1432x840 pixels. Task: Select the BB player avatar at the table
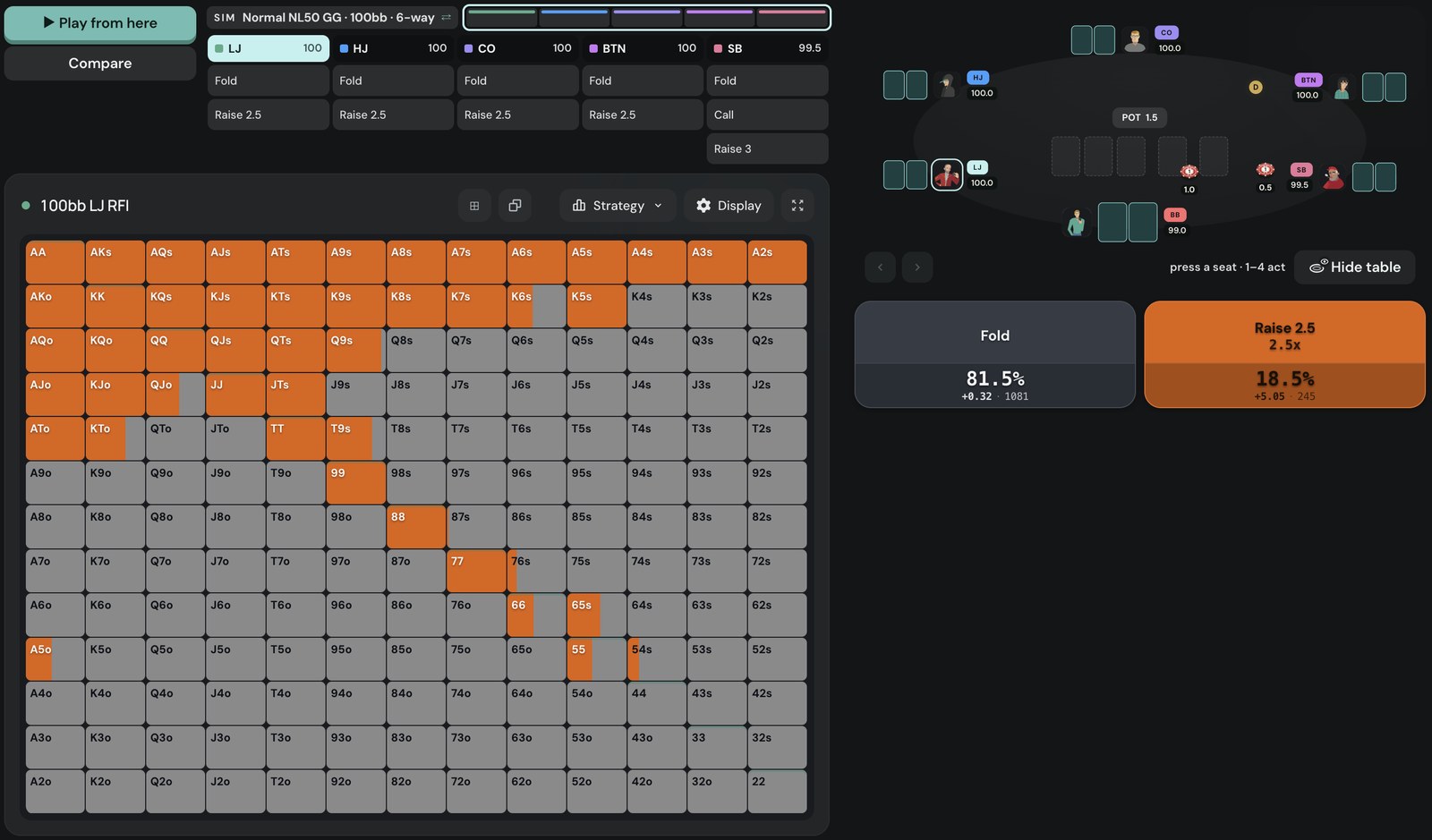pos(1077,222)
